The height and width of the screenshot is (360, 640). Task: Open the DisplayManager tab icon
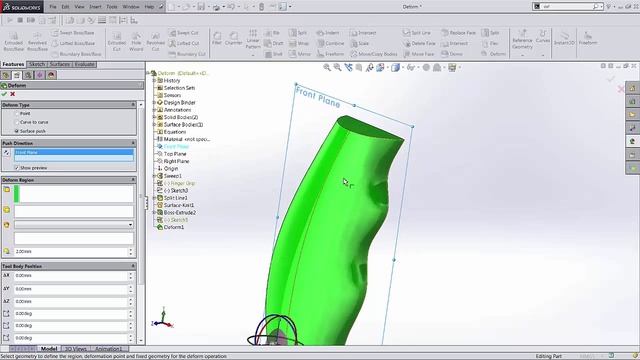(x=51, y=75)
